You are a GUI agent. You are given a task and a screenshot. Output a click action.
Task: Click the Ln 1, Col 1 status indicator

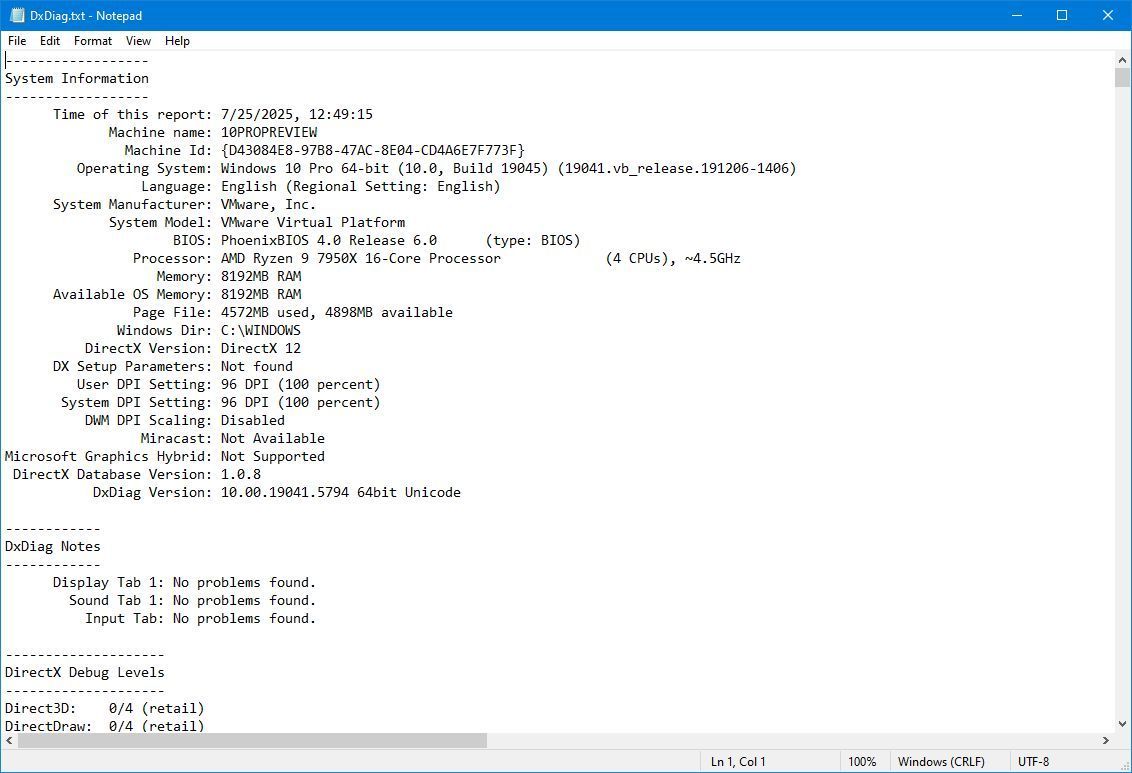pyautogui.click(x=738, y=762)
